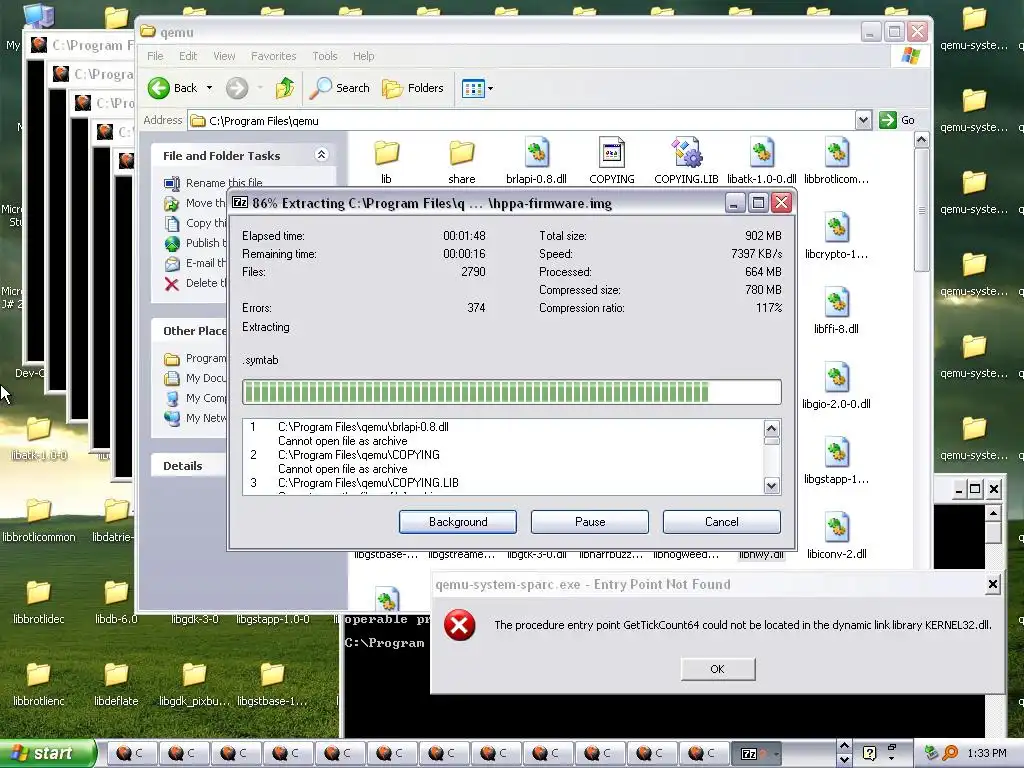Select libatk-1.0-0.dll file icon
Image resolution: width=1024 pixels, height=768 pixels.
[x=761, y=153]
